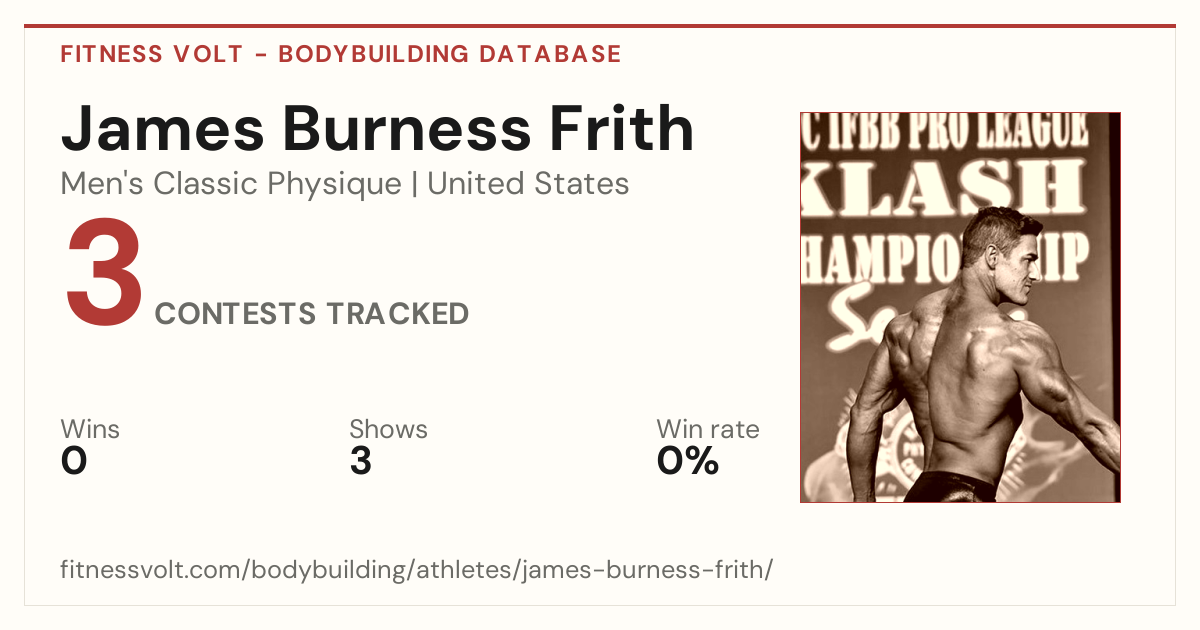Click the Men's Classic Physique division text
Viewport: 1200px width, 630px height.
pyautogui.click(x=232, y=184)
